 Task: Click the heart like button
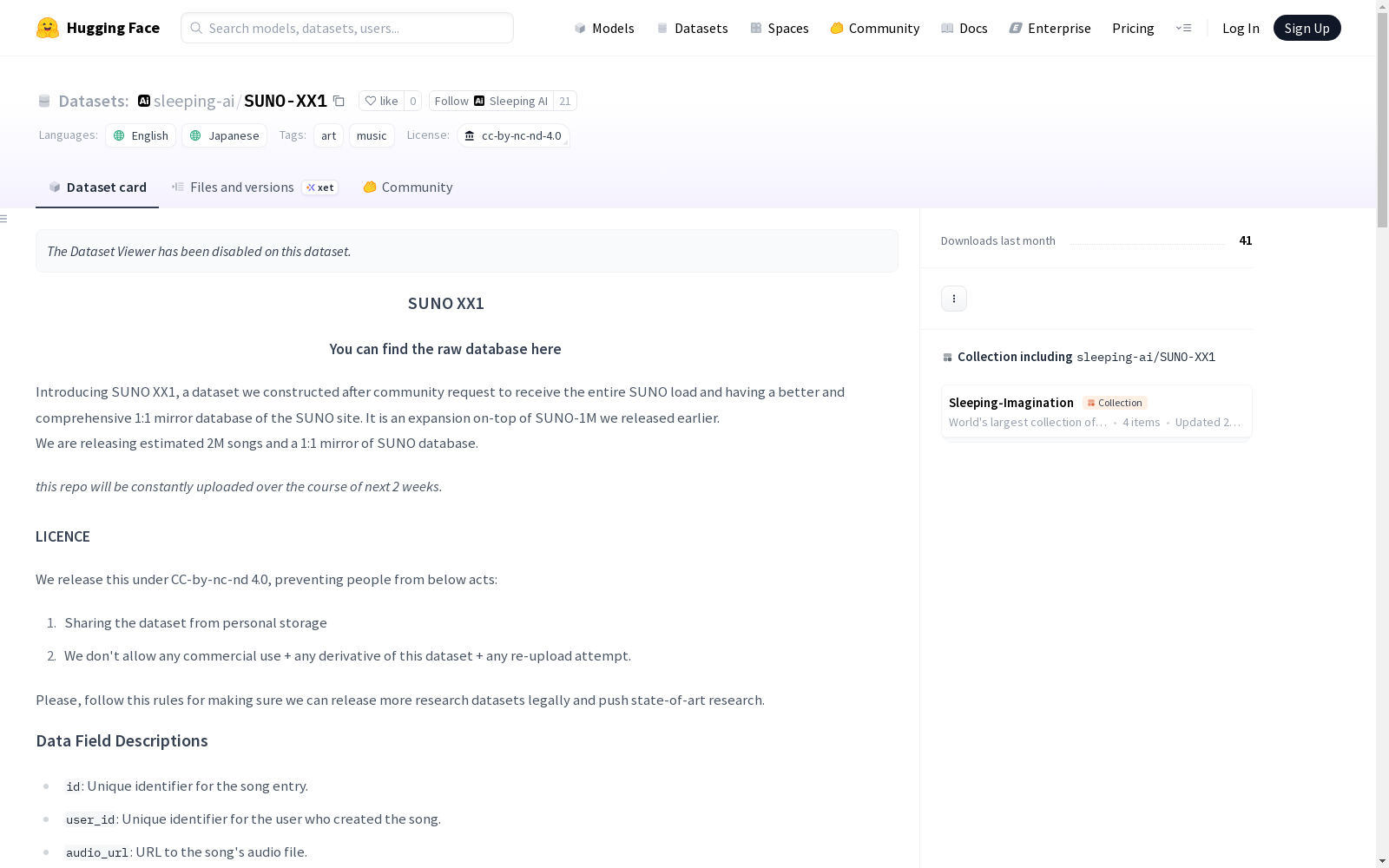(x=381, y=101)
